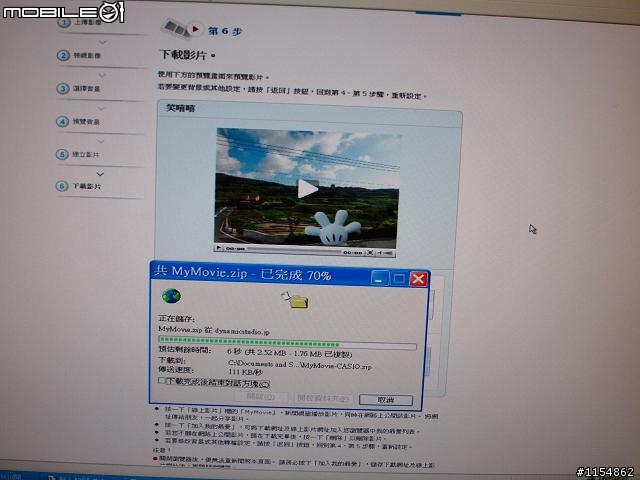The height and width of the screenshot is (480, 640).
Task: Click the chevron between steps 3 and 4
Action: [101, 109]
